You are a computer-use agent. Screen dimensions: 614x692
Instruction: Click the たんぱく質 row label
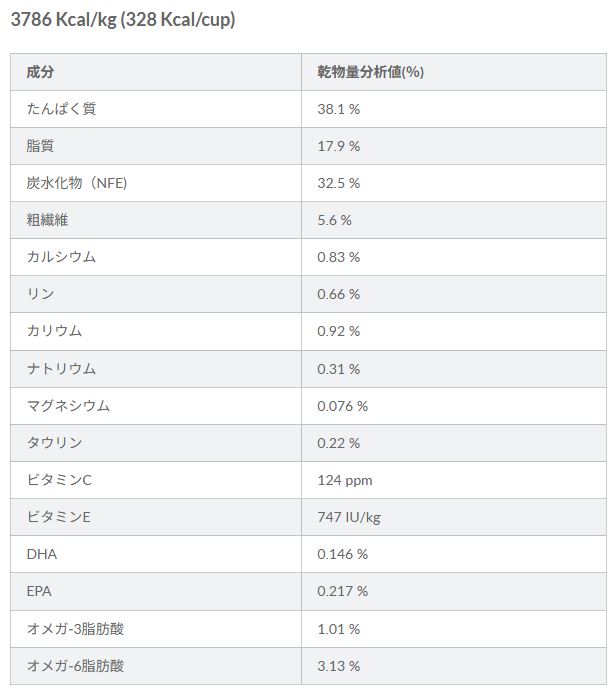[x=61, y=109]
